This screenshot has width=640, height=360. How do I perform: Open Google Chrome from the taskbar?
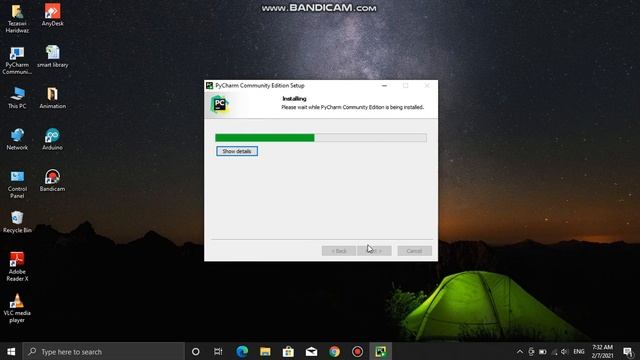click(334, 351)
